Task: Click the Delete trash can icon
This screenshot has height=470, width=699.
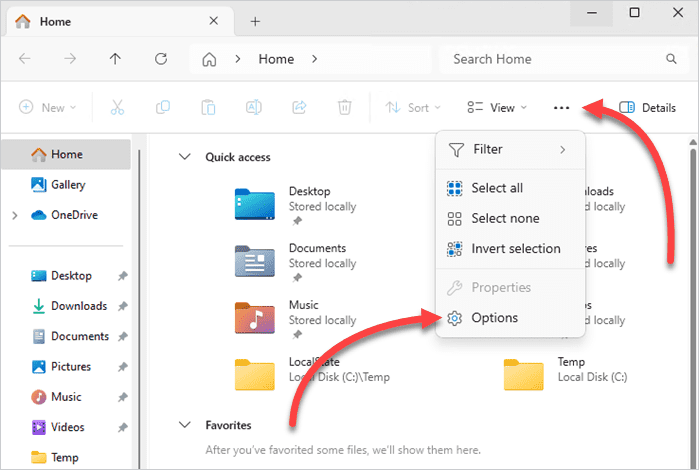Action: tap(345, 107)
